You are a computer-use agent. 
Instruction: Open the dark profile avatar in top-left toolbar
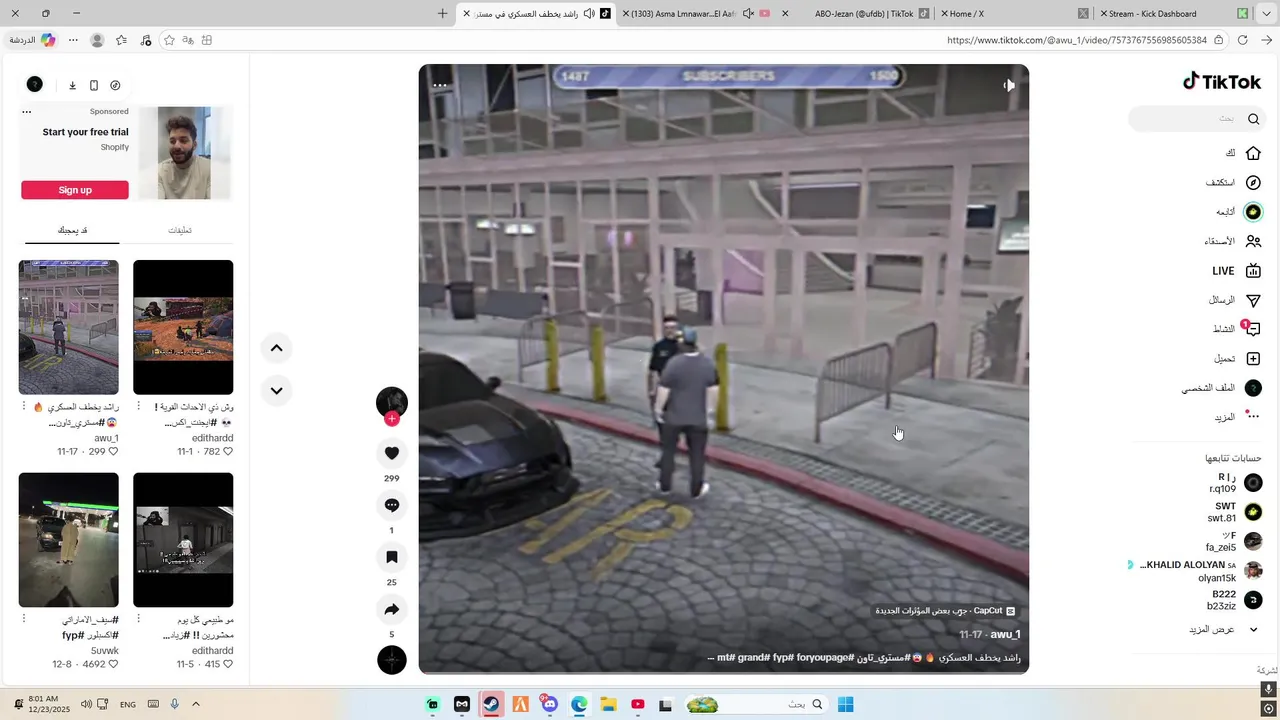34,85
